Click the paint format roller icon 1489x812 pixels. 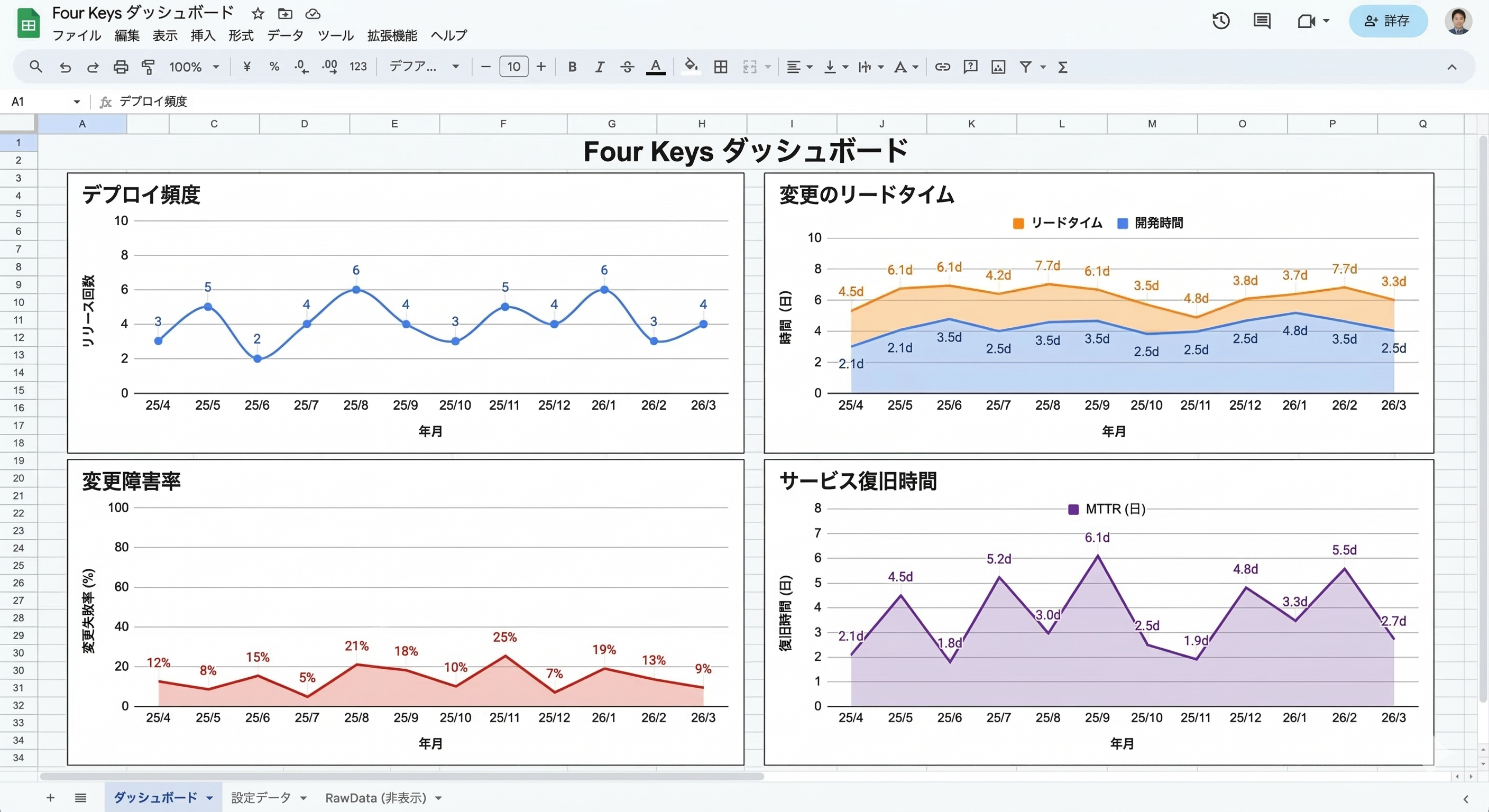148,67
